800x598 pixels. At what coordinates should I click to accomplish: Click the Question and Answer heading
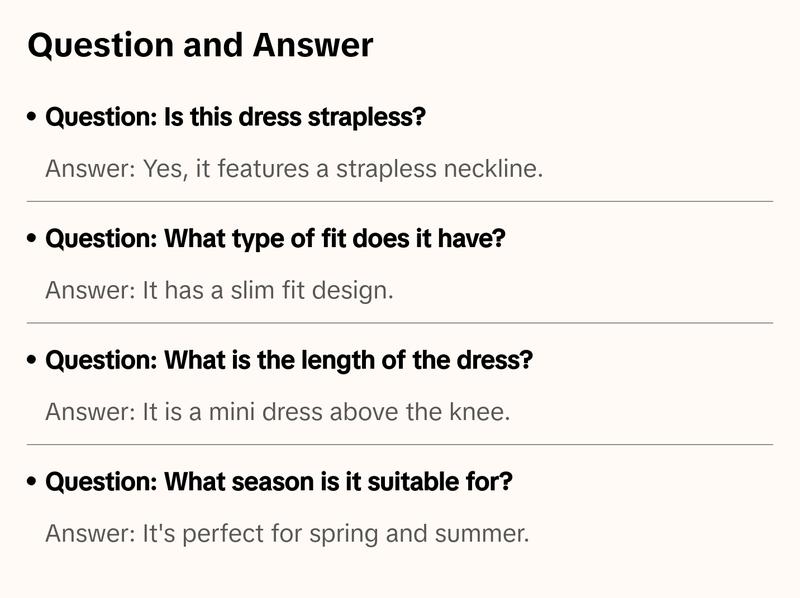pyautogui.click(x=200, y=45)
